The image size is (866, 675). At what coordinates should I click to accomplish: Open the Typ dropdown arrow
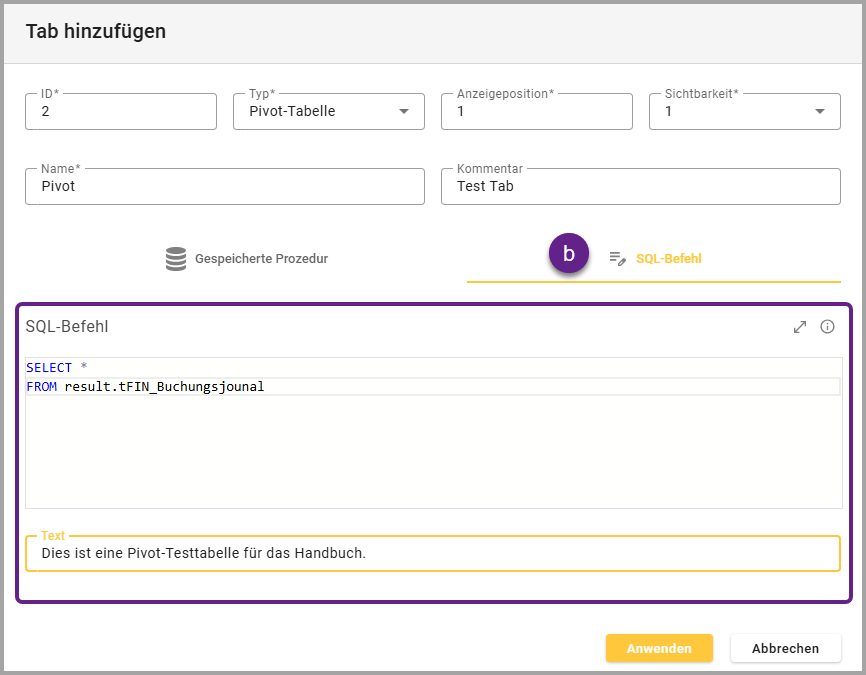(x=404, y=112)
